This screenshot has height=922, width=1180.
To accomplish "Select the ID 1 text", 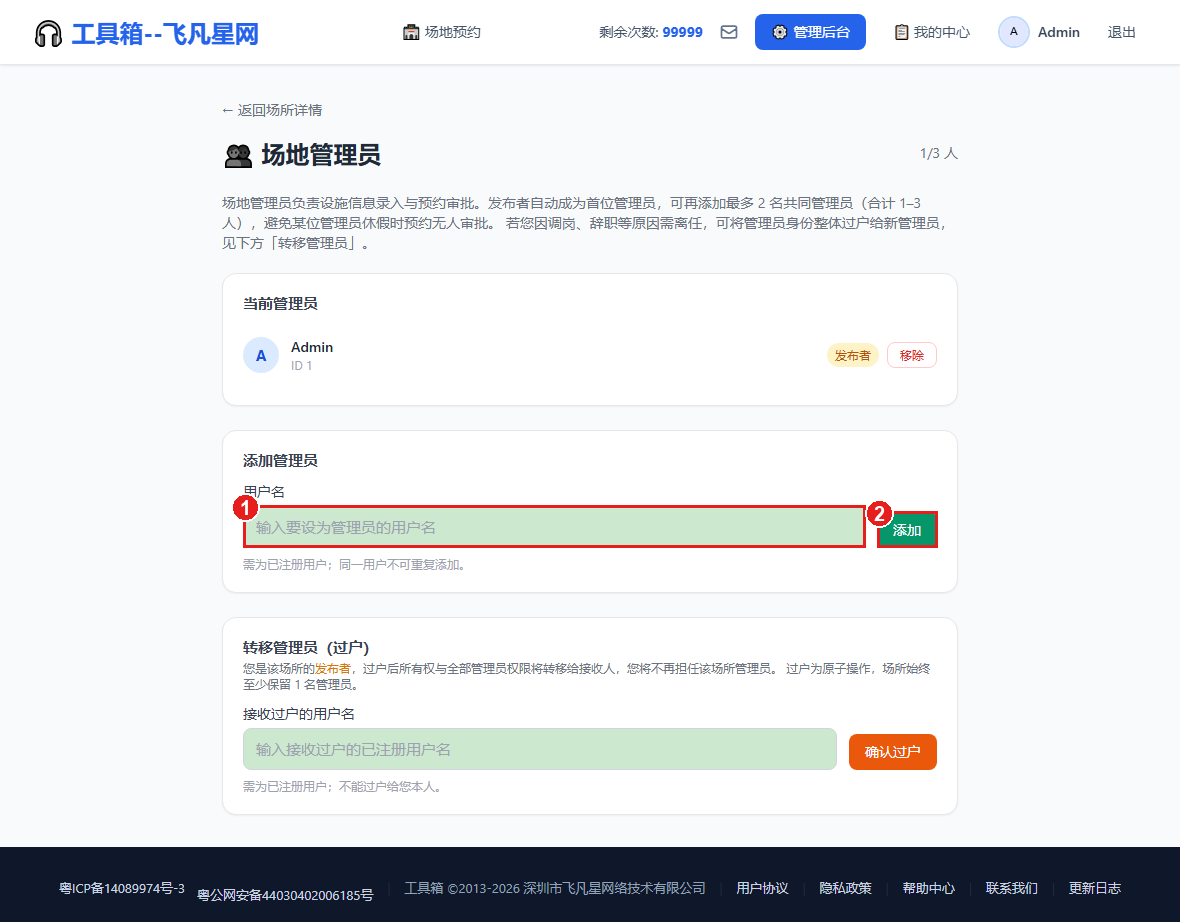I will click(x=301, y=366).
